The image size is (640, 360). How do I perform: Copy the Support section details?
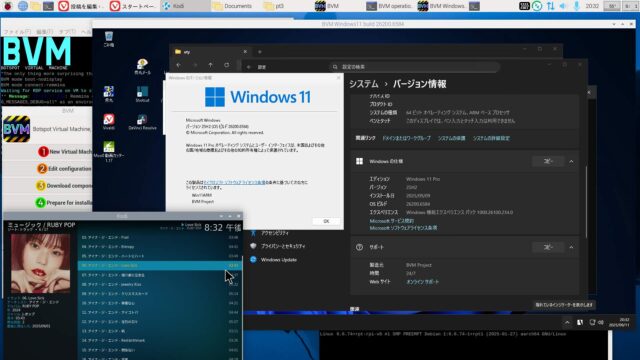click(x=548, y=247)
